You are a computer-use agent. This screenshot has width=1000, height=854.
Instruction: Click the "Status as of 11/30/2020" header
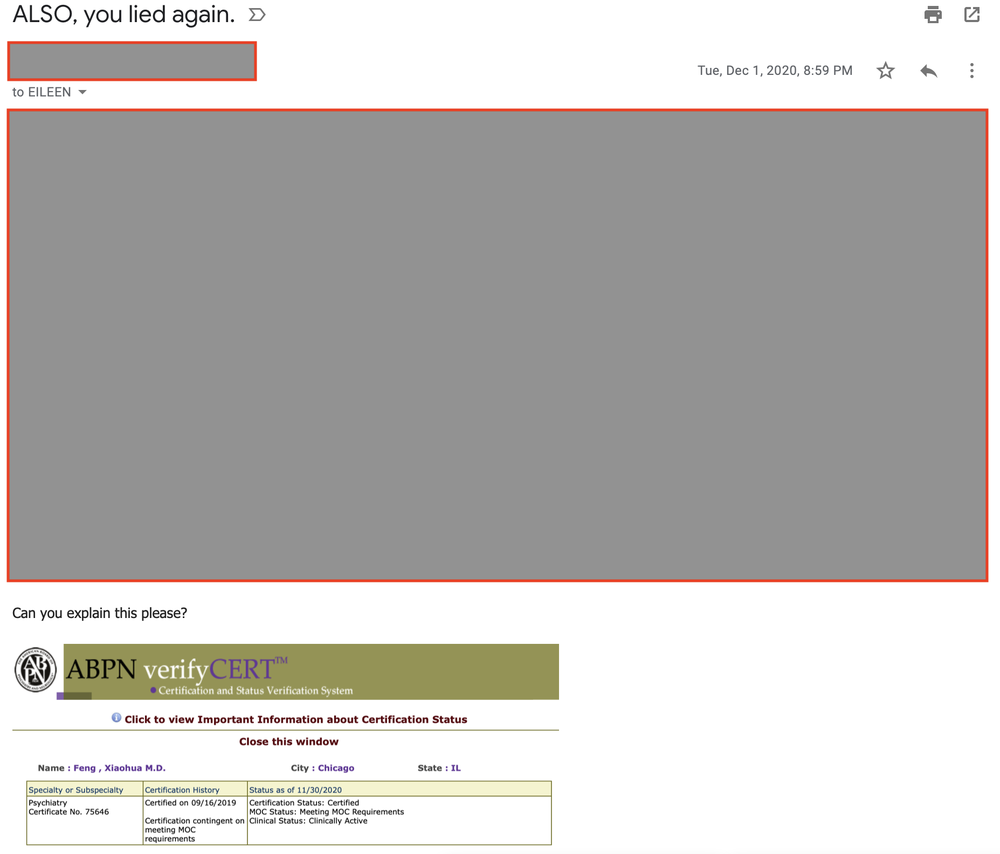coord(295,790)
